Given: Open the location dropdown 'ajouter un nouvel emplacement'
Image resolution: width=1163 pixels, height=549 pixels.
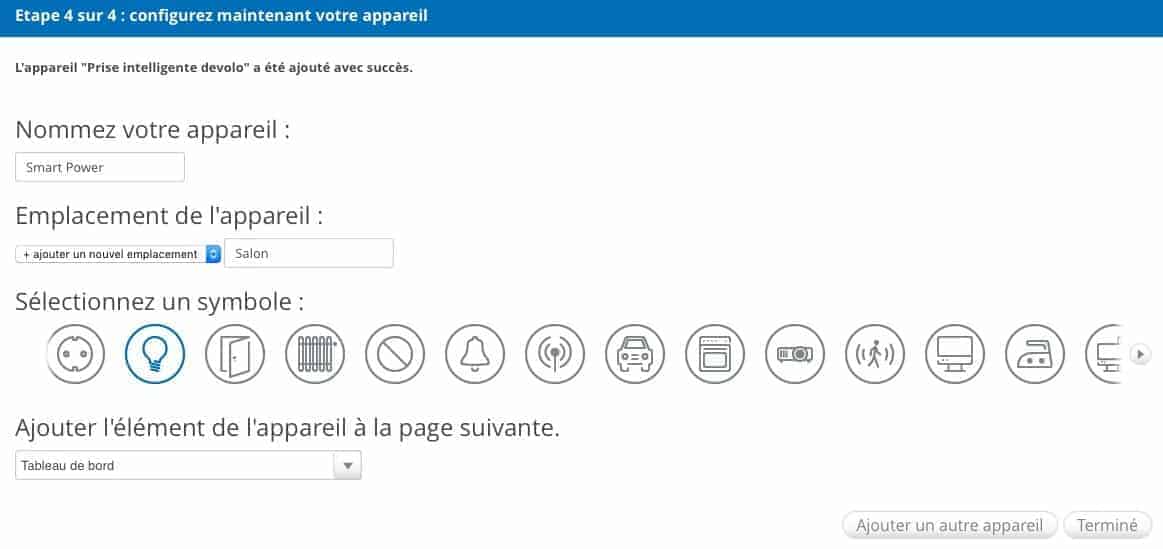Looking at the screenshot, I should (119, 254).
